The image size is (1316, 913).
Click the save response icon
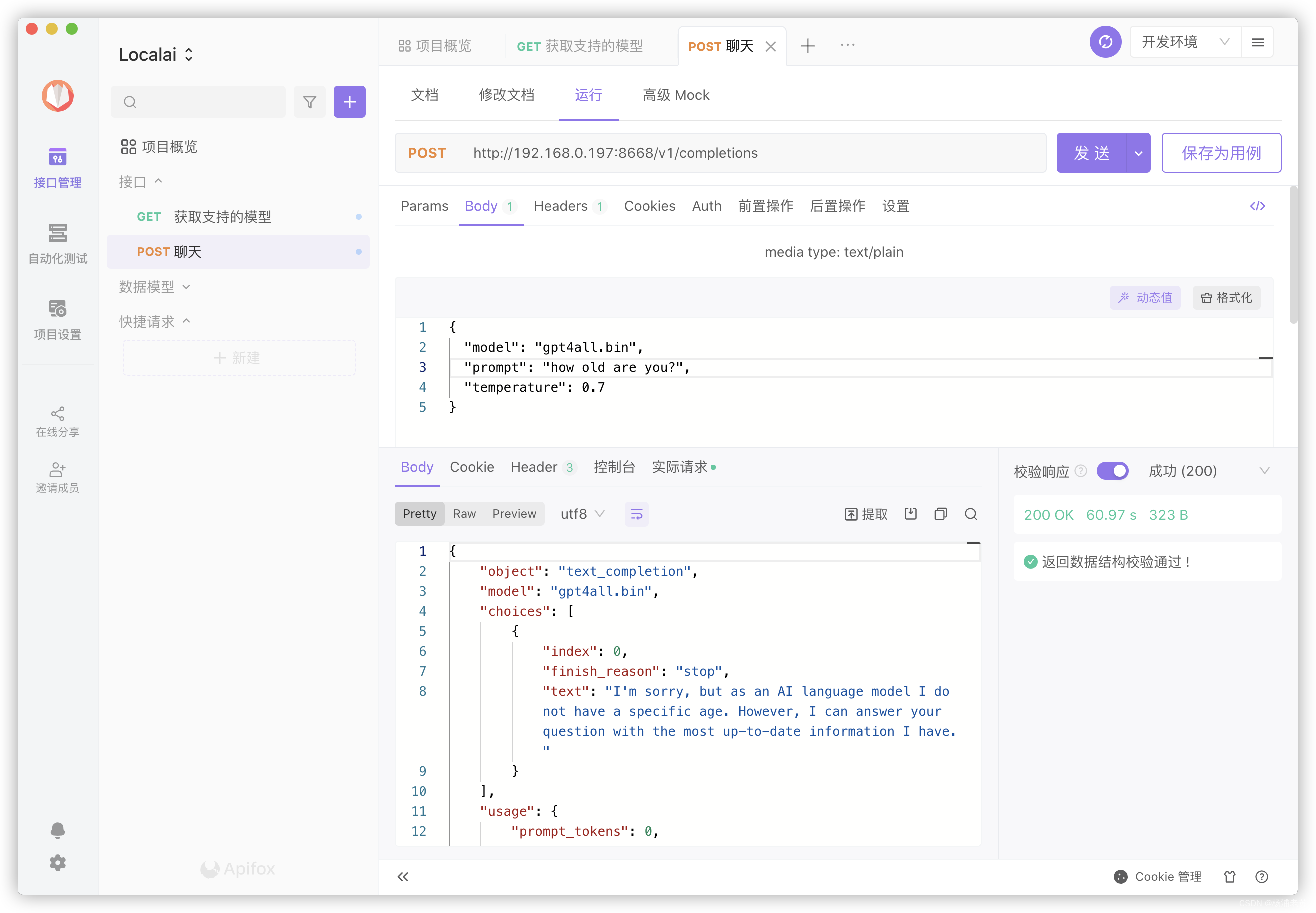click(x=910, y=514)
